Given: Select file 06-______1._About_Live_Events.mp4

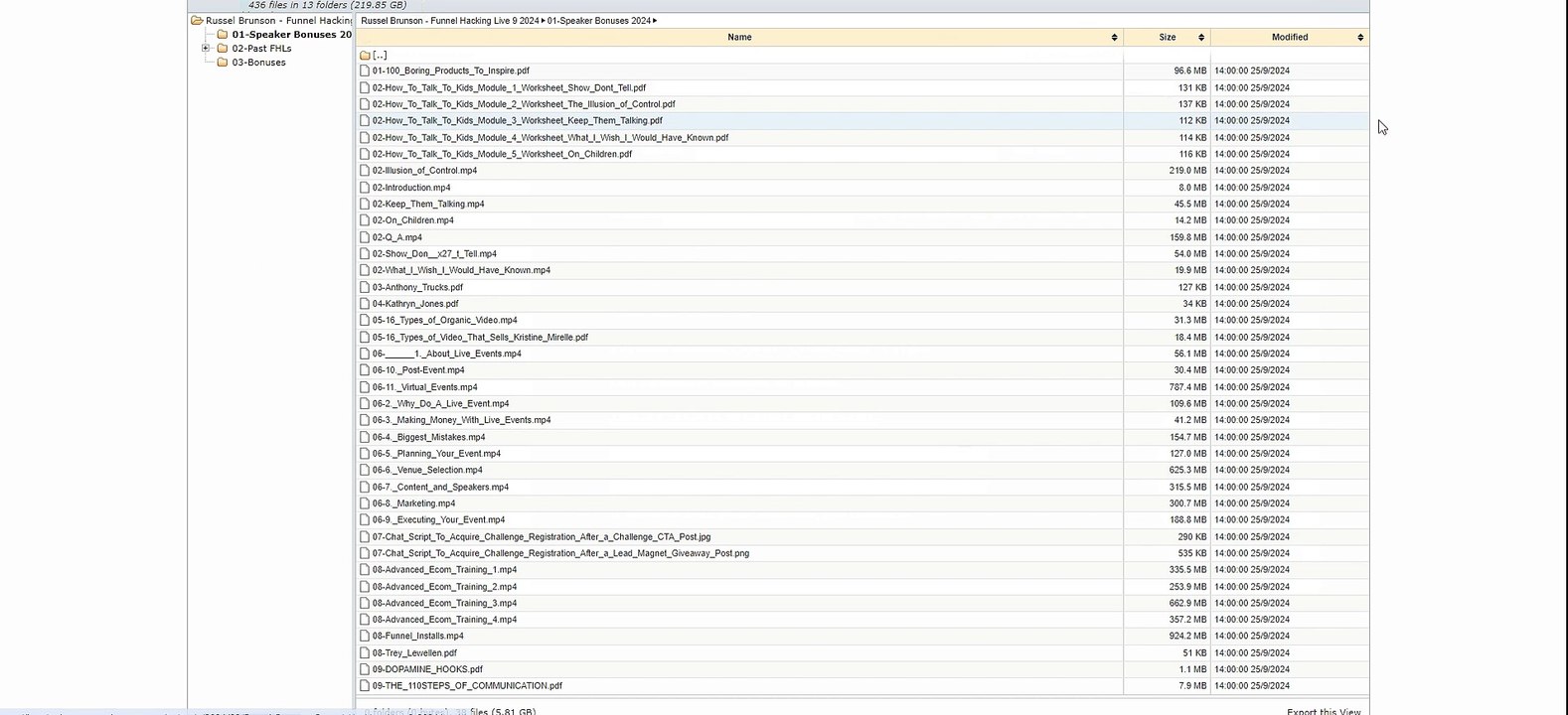Looking at the screenshot, I should (446, 353).
